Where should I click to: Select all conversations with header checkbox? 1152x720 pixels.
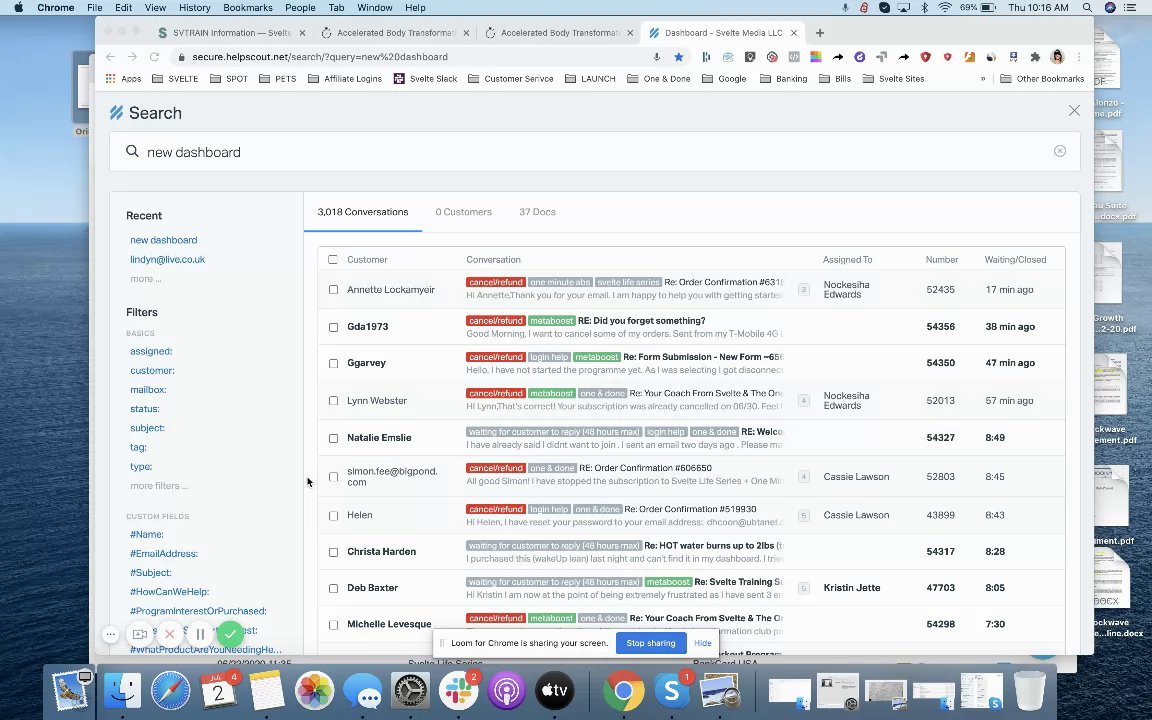[333, 259]
